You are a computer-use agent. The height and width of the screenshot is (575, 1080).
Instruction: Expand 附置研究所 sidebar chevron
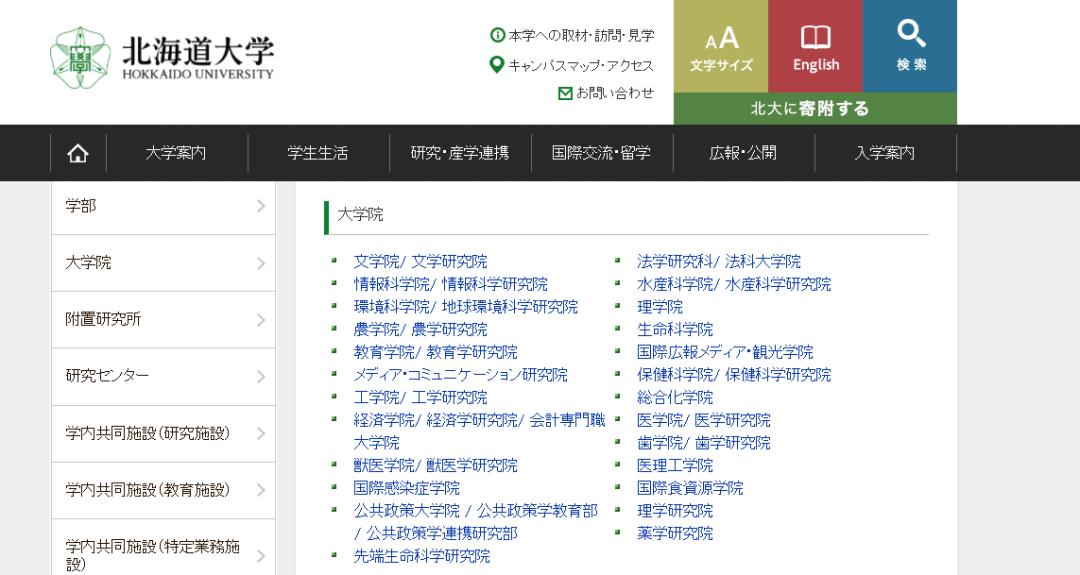coord(261,320)
